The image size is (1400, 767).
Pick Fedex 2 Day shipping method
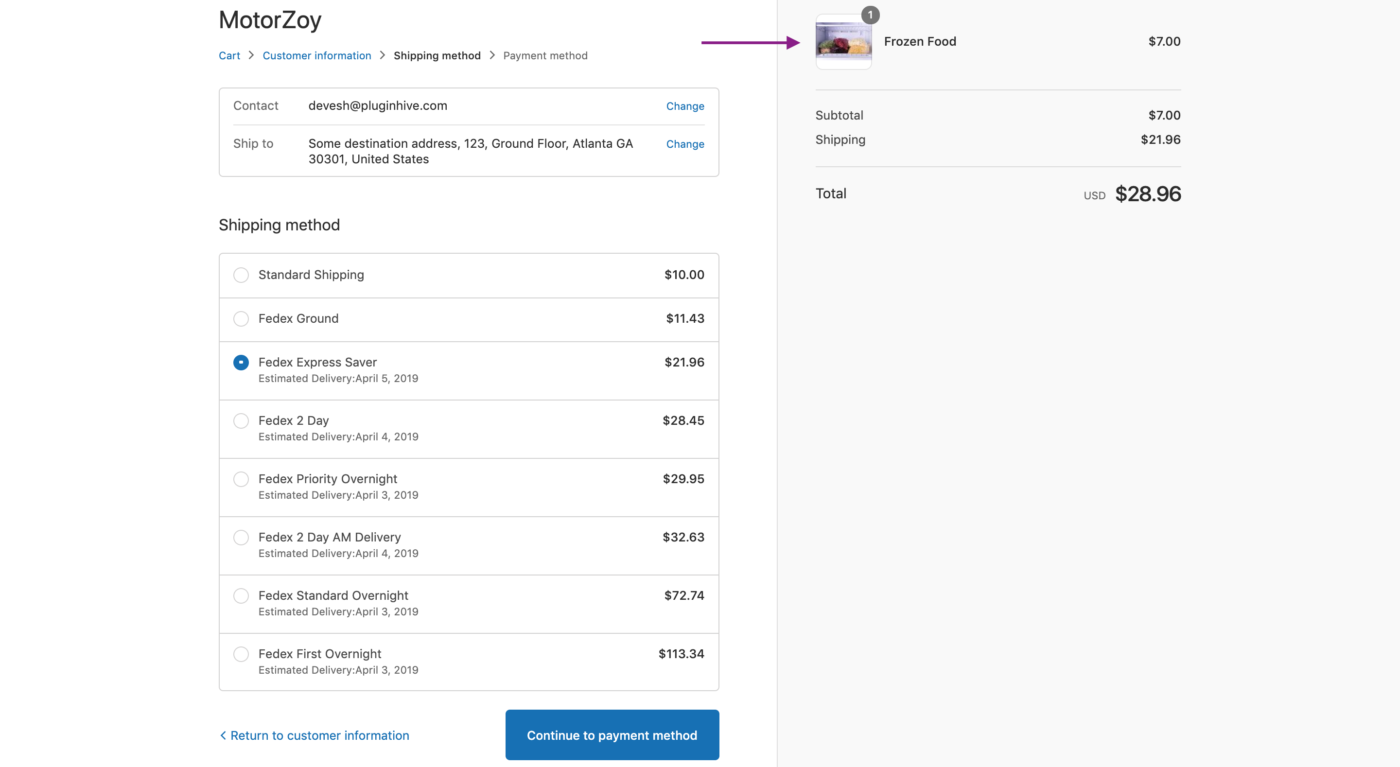(x=241, y=421)
